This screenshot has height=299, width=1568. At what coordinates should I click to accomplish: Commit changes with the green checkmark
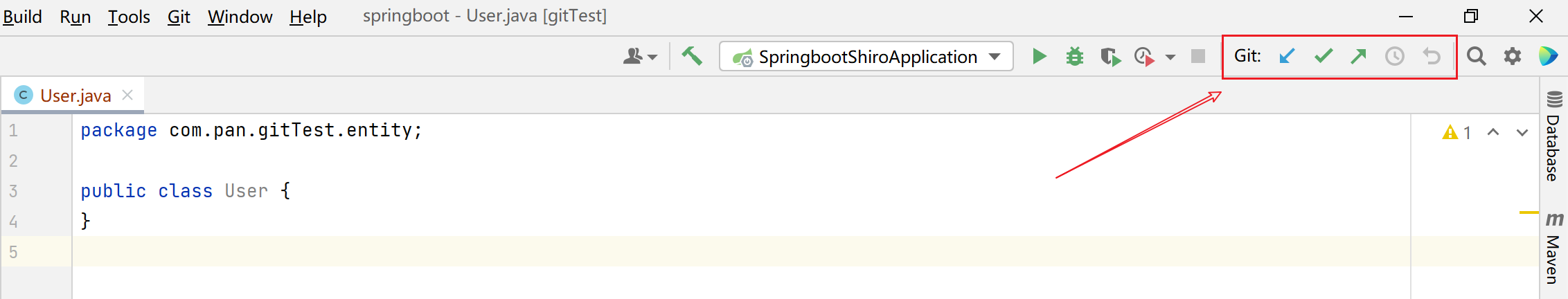[x=1324, y=56]
